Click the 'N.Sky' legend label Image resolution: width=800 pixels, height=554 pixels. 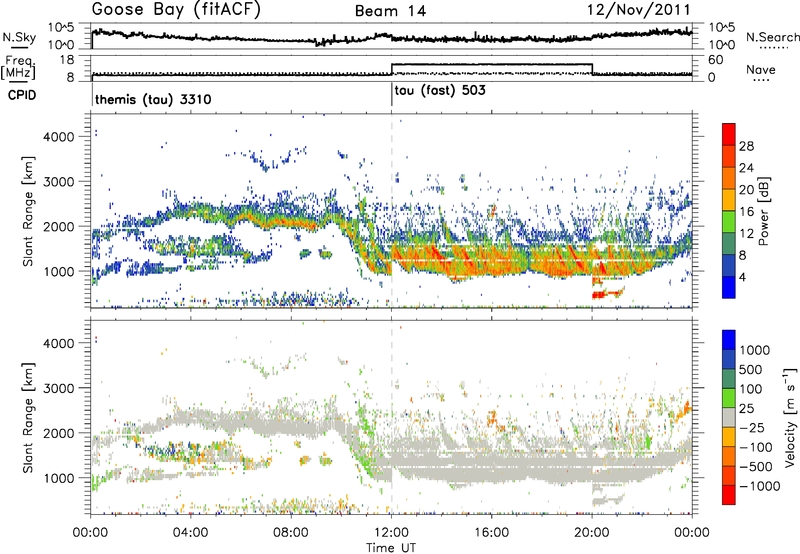point(19,37)
